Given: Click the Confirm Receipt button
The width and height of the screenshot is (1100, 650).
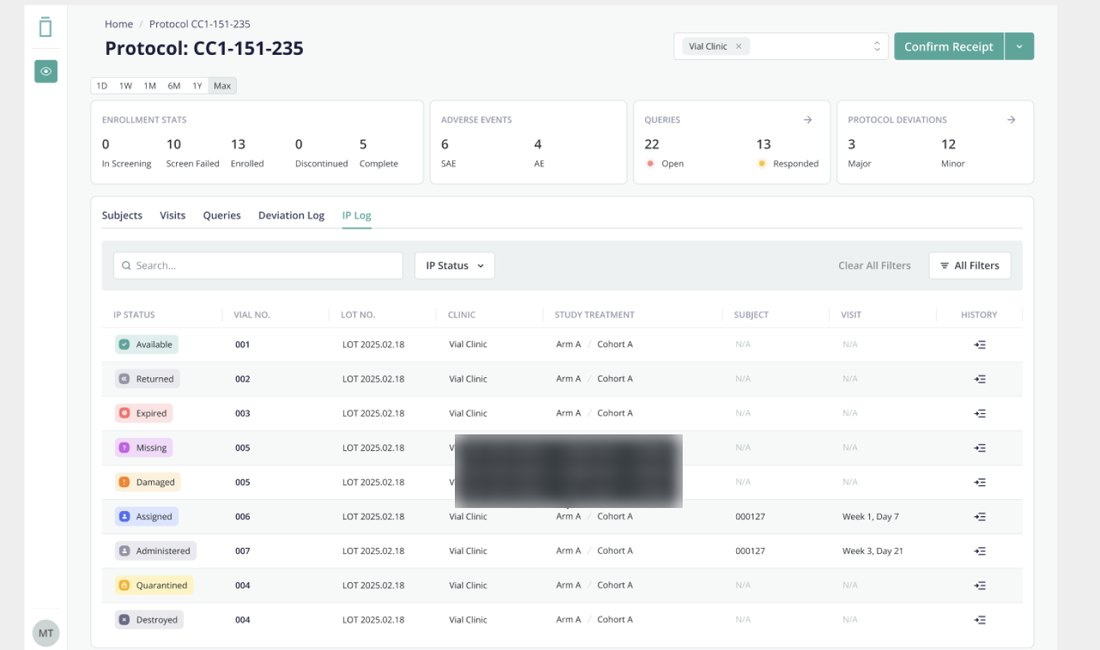Looking at the screenshot, I should tap(948, 46).
